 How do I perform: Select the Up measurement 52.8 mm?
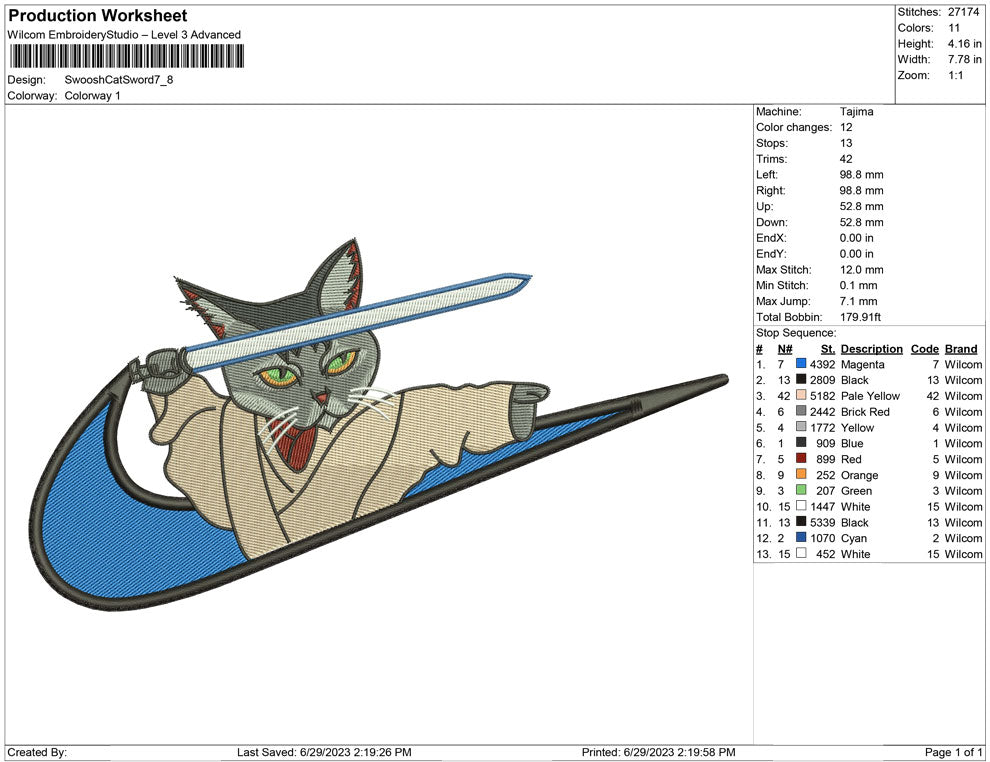click(861, 206)
